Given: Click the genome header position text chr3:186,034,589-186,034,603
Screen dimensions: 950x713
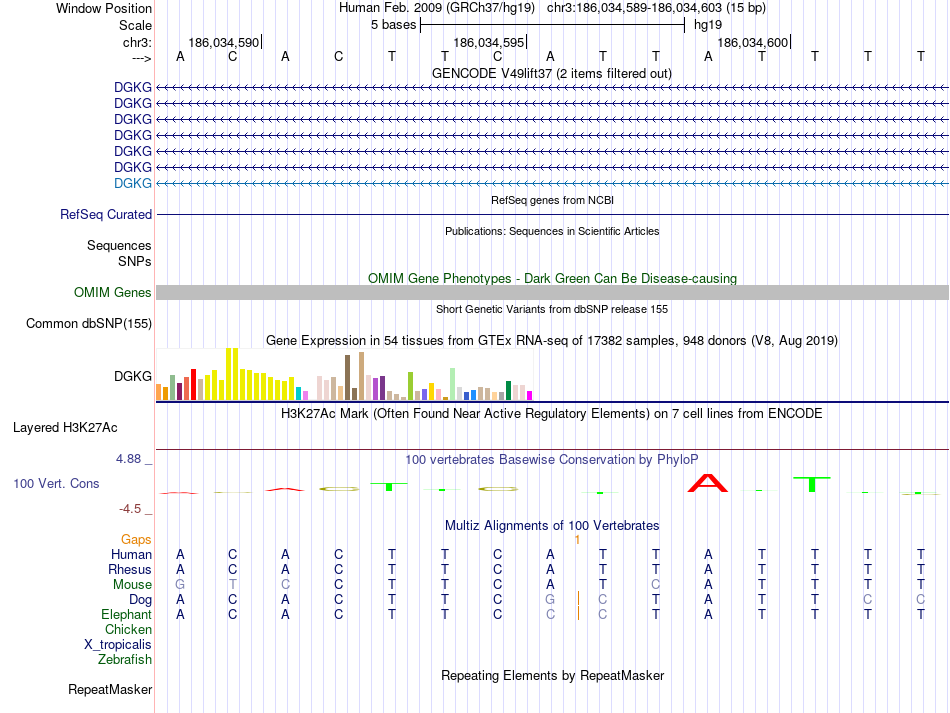Looking at the screenshot, I should coord(634,8).
